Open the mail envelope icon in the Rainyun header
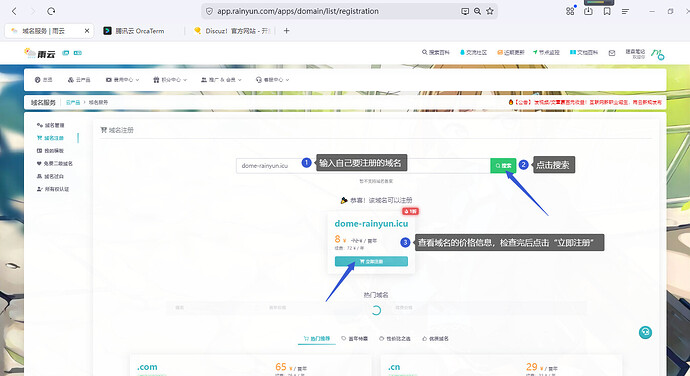Image resolution: width=690 pixels, height=376 pixels. [612, 53]
